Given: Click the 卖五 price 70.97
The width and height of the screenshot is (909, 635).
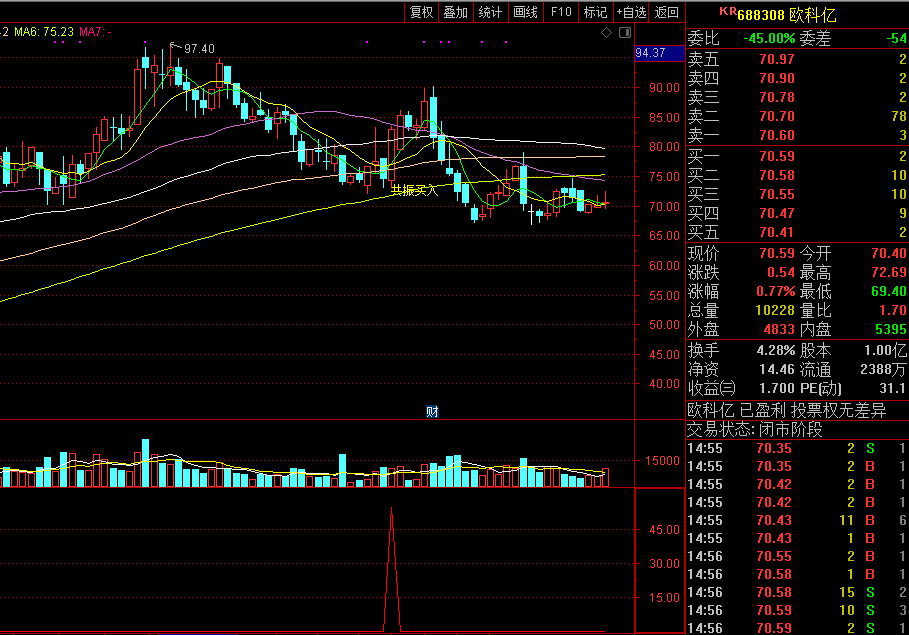Looking at the screenshot, I should tap(777, 59).
